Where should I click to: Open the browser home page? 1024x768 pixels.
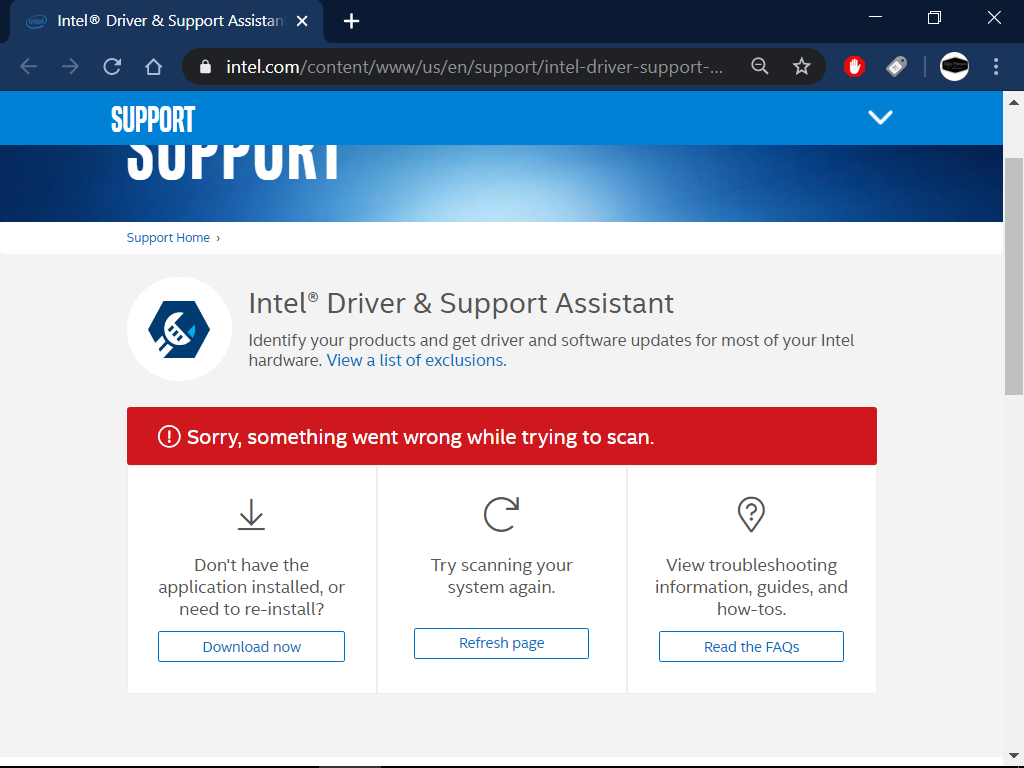[x=153, y=67]
